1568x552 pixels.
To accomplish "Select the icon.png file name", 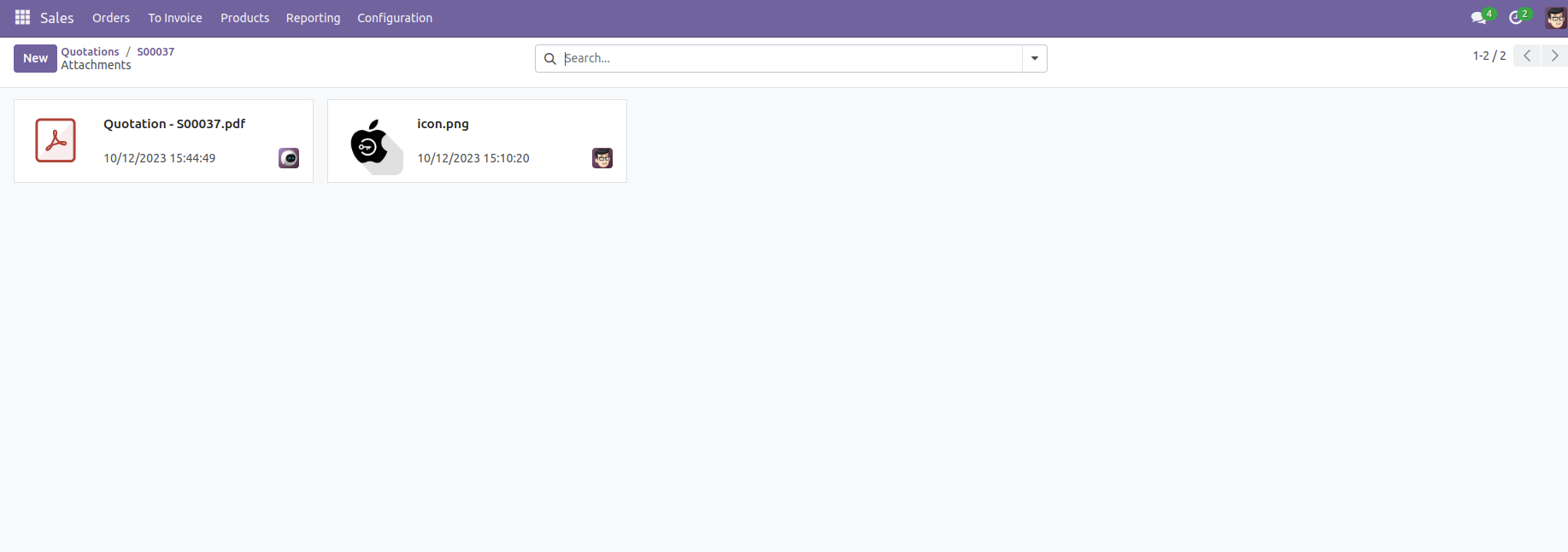I will (443, 124).
